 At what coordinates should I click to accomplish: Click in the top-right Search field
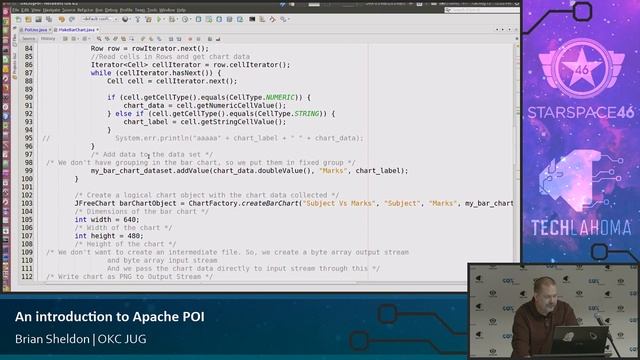[482, 10]
